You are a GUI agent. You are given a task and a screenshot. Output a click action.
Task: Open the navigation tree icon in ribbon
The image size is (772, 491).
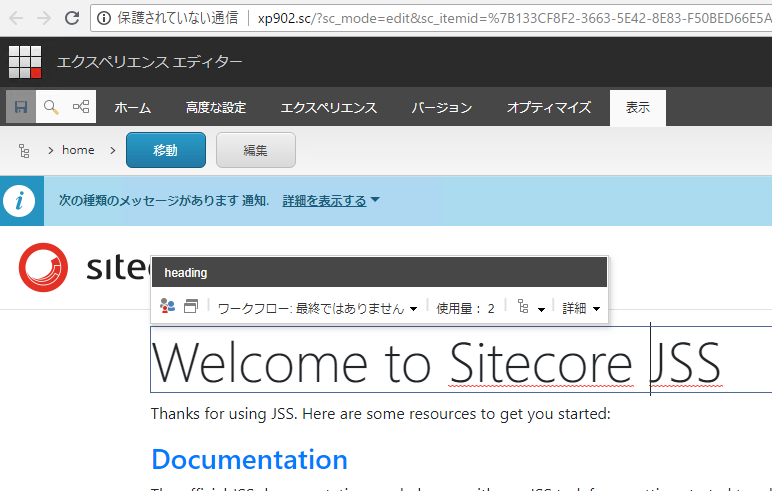81,107
